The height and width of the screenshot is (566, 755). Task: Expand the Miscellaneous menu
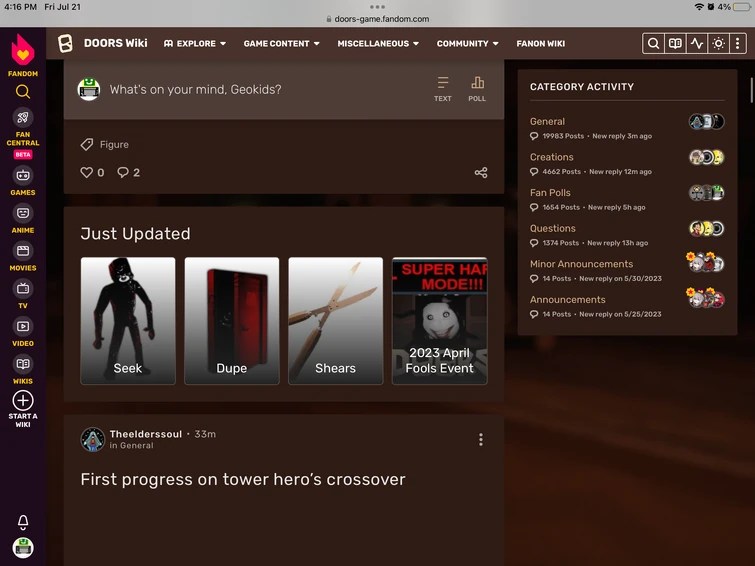[x=378, y=43]
